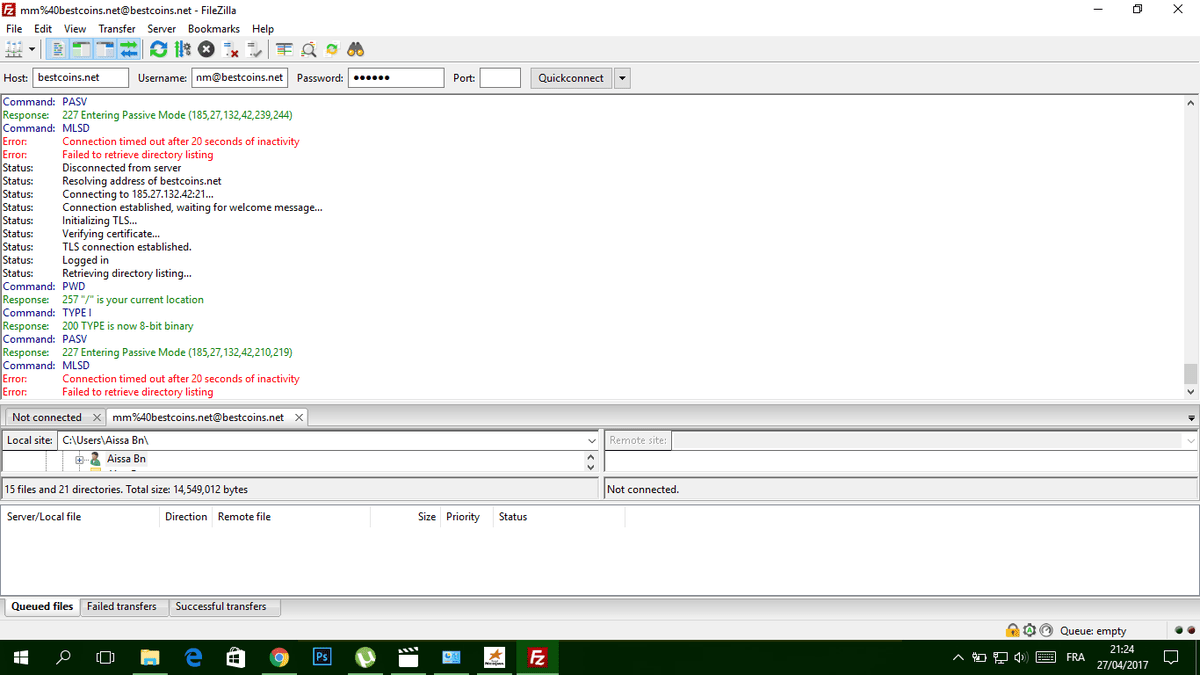Open uTorrent from the taskbar
Viewport: 1200px width, 675px height.
tap(365, 657)
